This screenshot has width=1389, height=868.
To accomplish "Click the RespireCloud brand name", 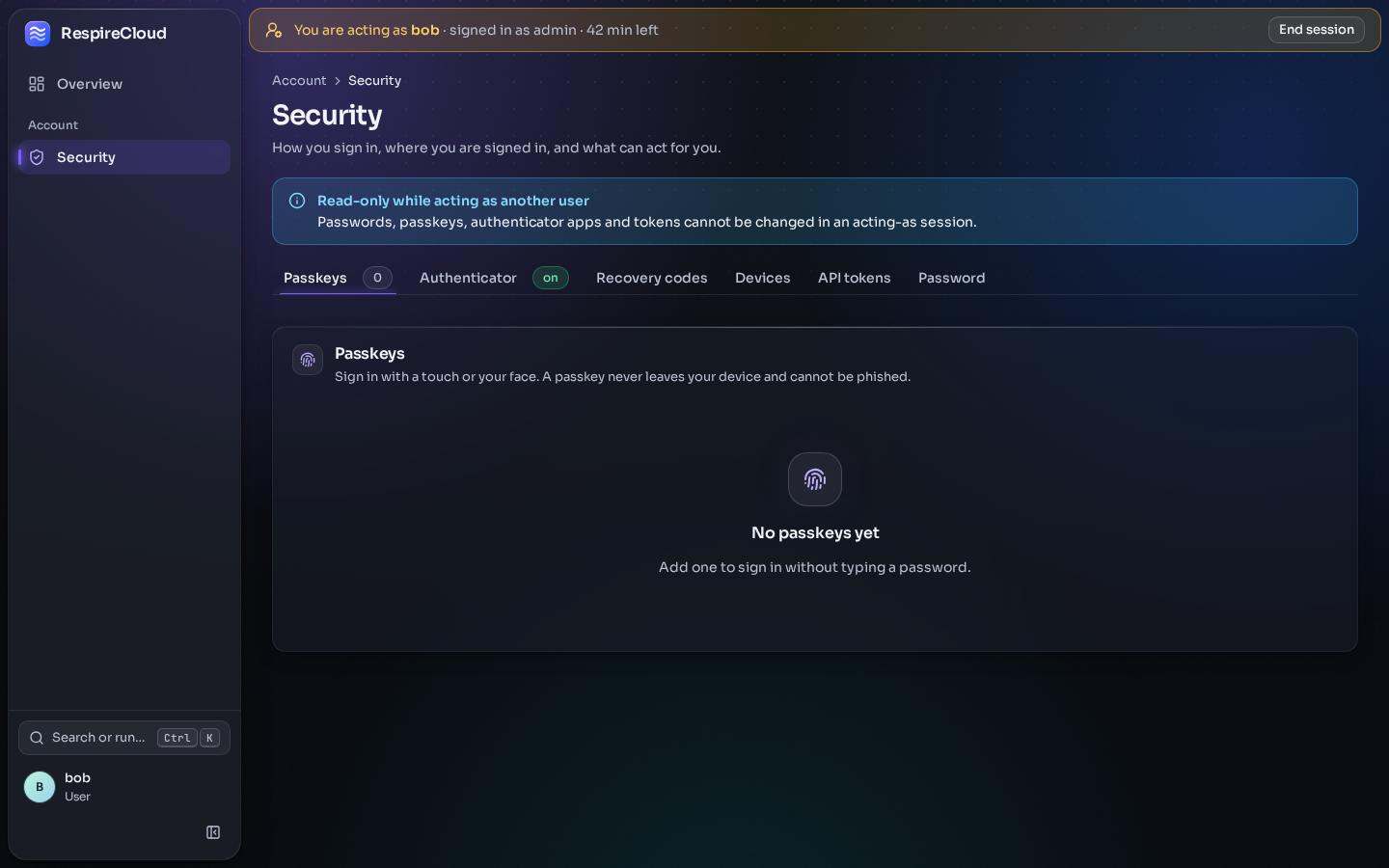I will point(114,34).
